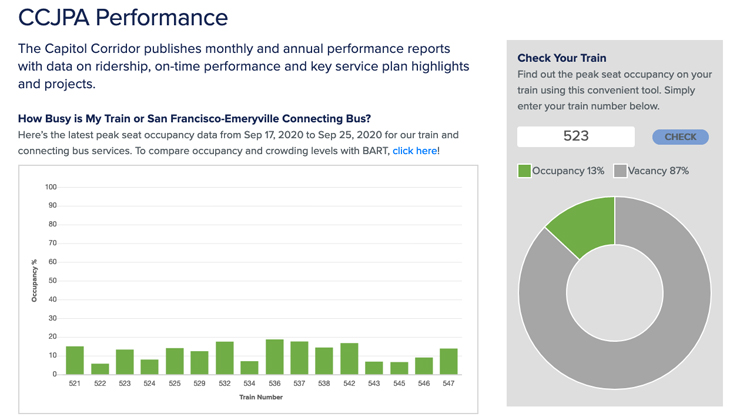The width and height of the screenshot is (740, 420).
Task: Click the bar for train 522
Action: click(100, 369)
